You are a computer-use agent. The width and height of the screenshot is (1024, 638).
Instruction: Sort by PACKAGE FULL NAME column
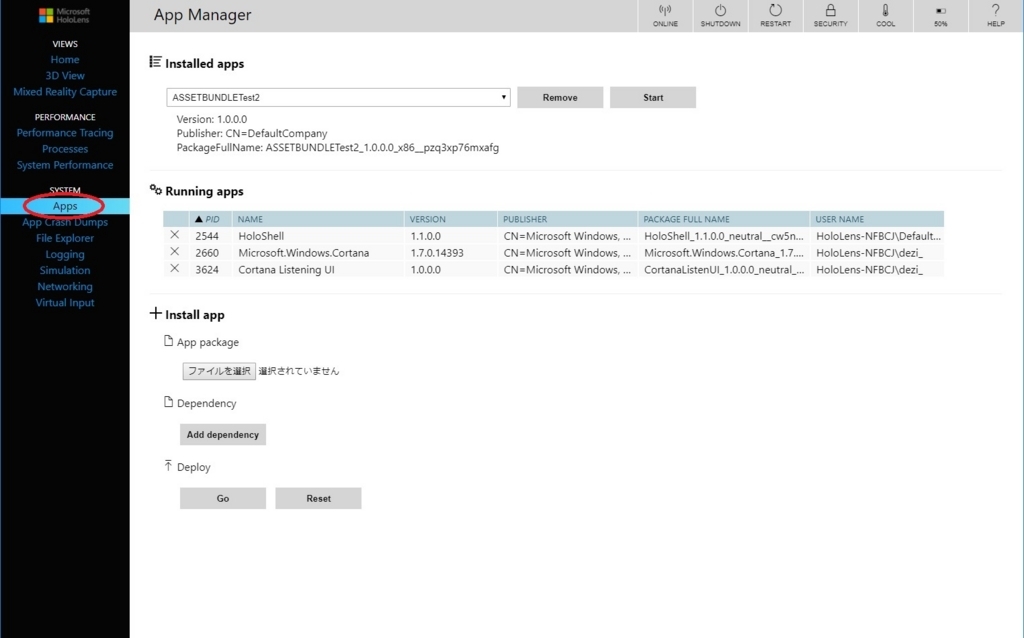point(724,219)
